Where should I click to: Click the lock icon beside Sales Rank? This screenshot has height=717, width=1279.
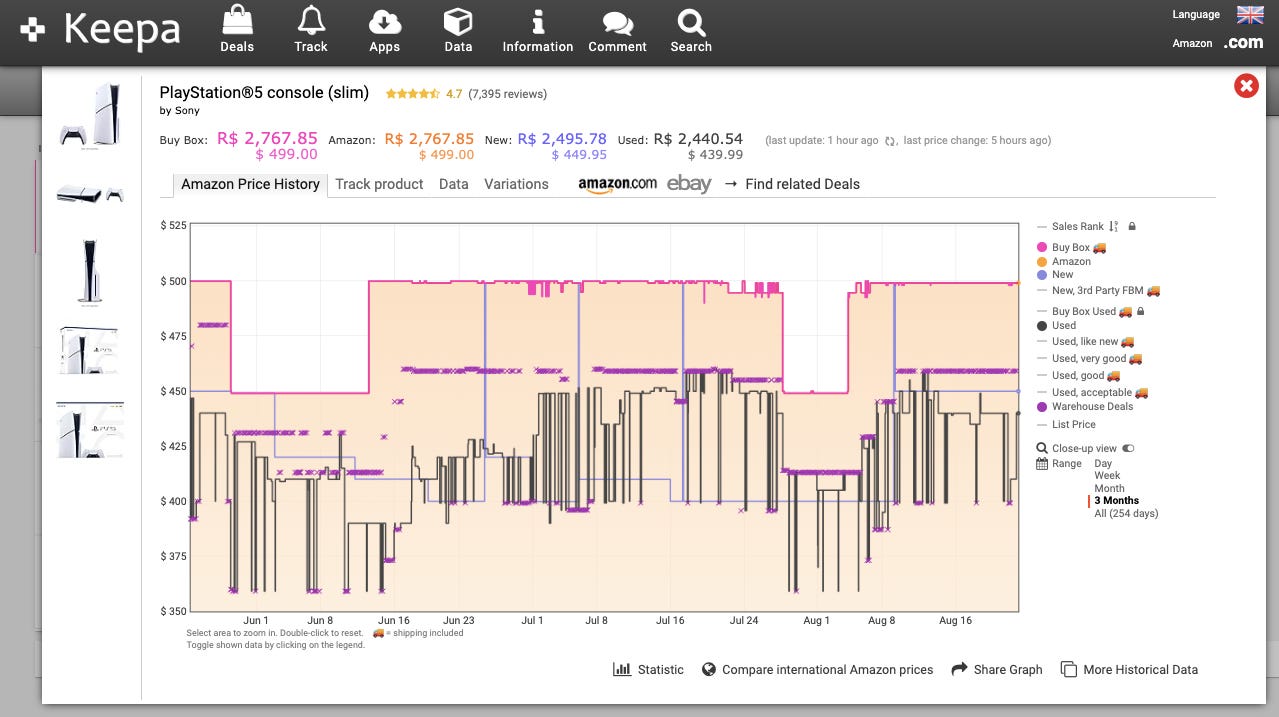tap(1132, 227)
